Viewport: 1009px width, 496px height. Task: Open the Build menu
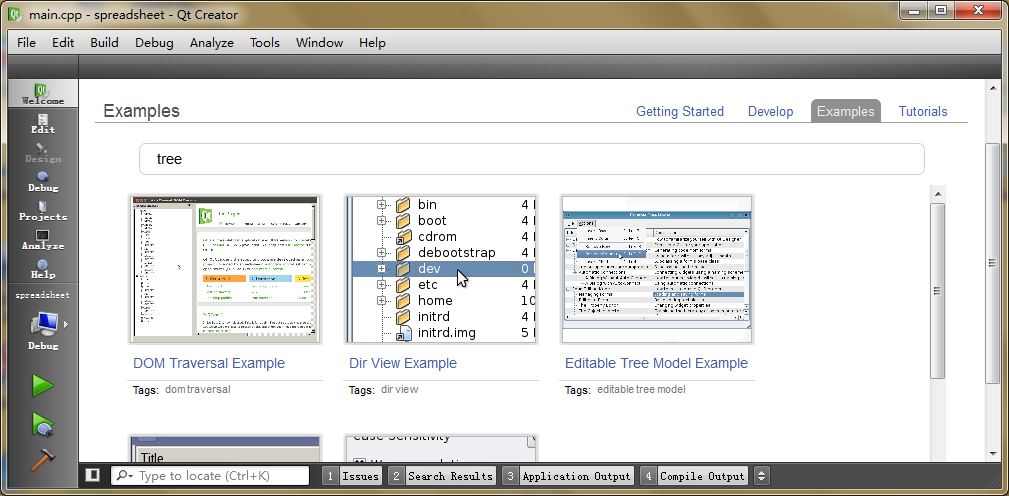(104, 42)
